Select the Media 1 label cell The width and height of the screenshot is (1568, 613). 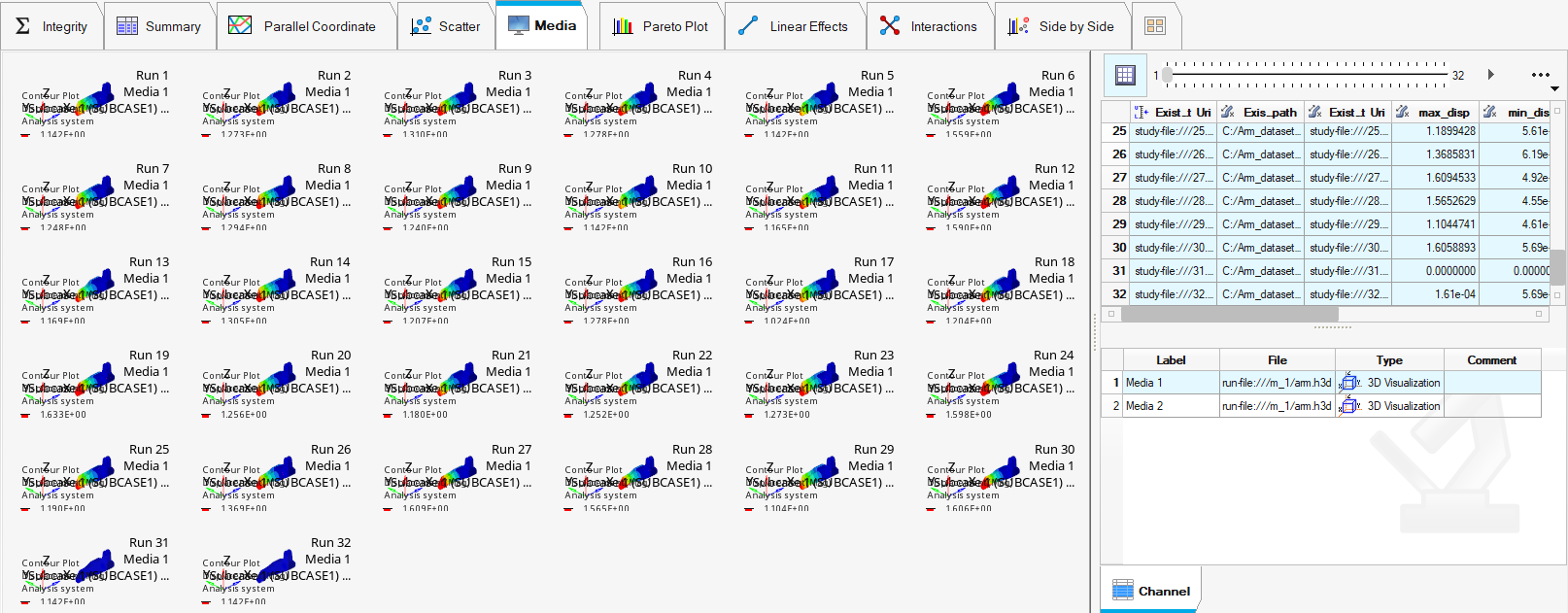1171,383
